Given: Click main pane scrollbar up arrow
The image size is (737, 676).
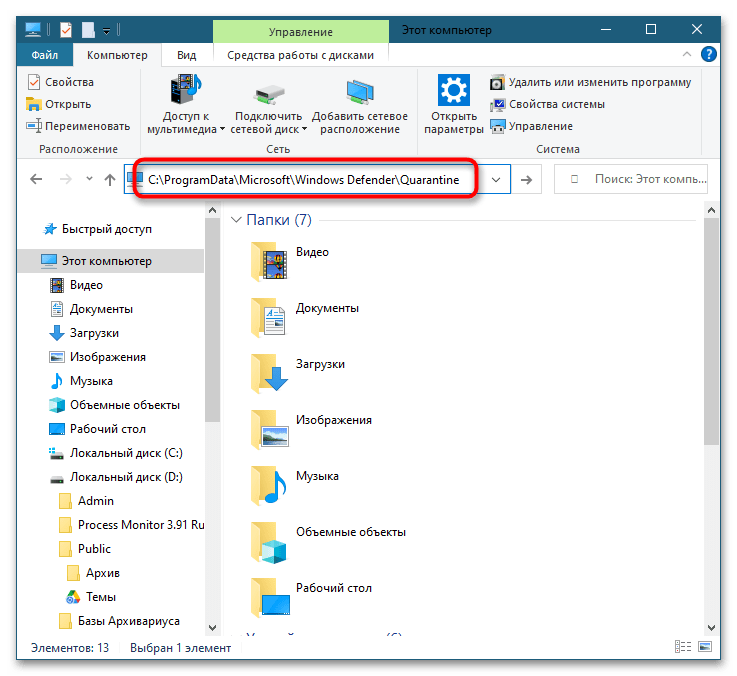Looking at the screenshot, I should point(711,210).
